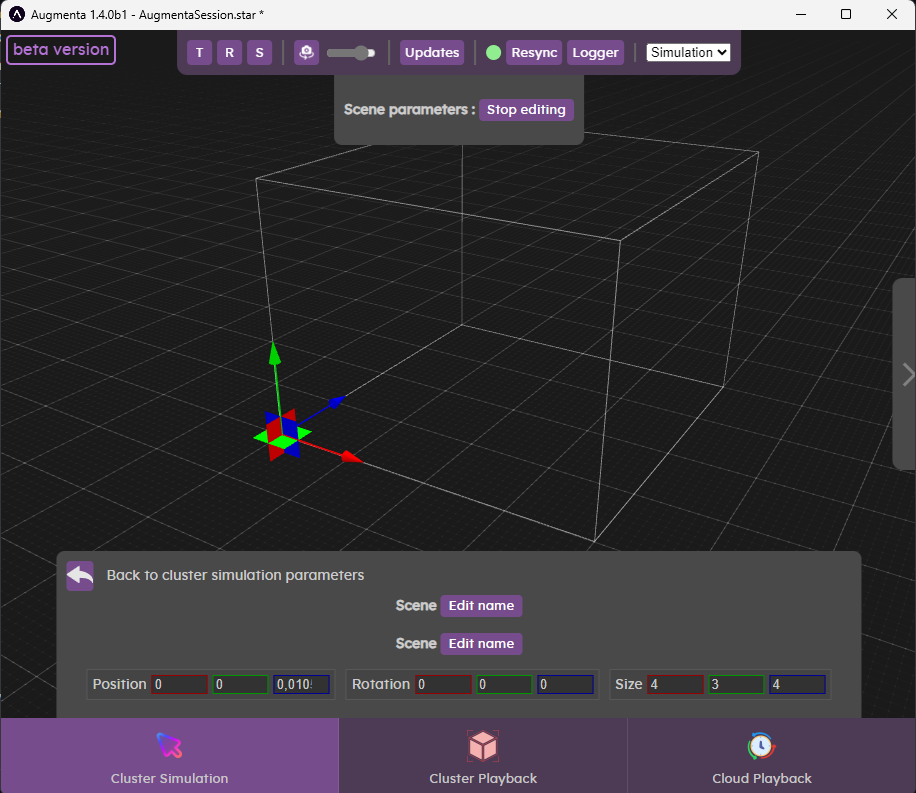
Task: Minimize the Augmenta window
Action: coord(801,15)
